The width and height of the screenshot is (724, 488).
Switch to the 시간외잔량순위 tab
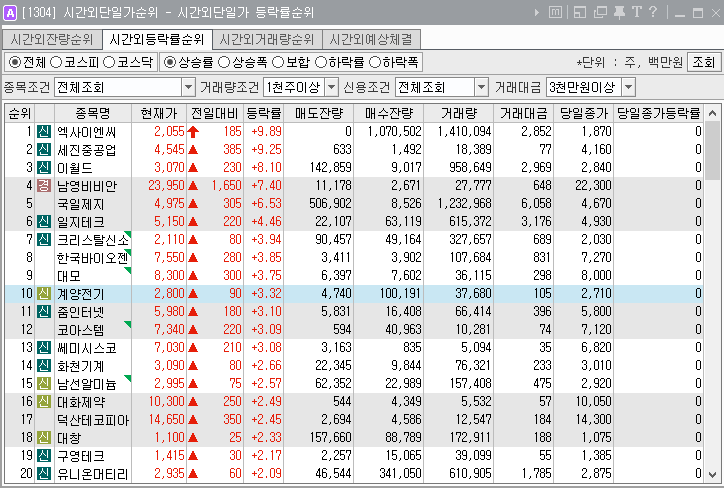(x=52, y=40)
